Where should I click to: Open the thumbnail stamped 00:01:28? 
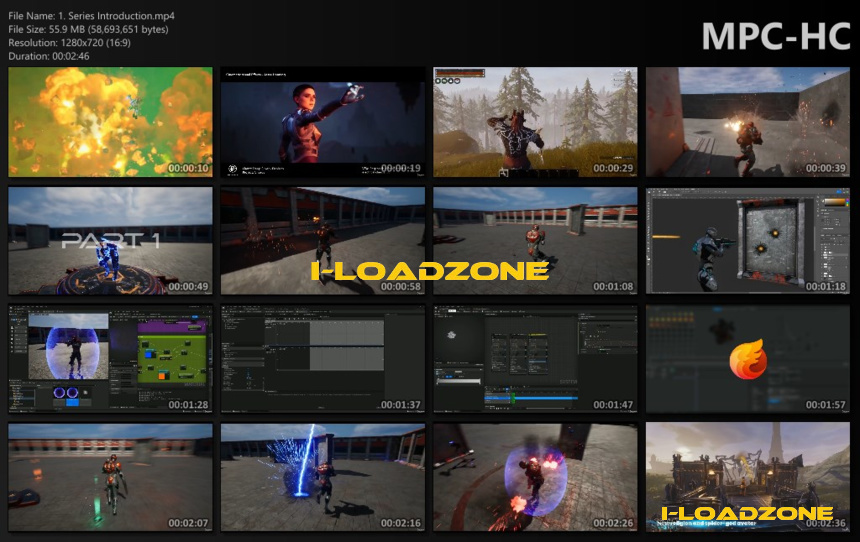(x=110, y=359)
